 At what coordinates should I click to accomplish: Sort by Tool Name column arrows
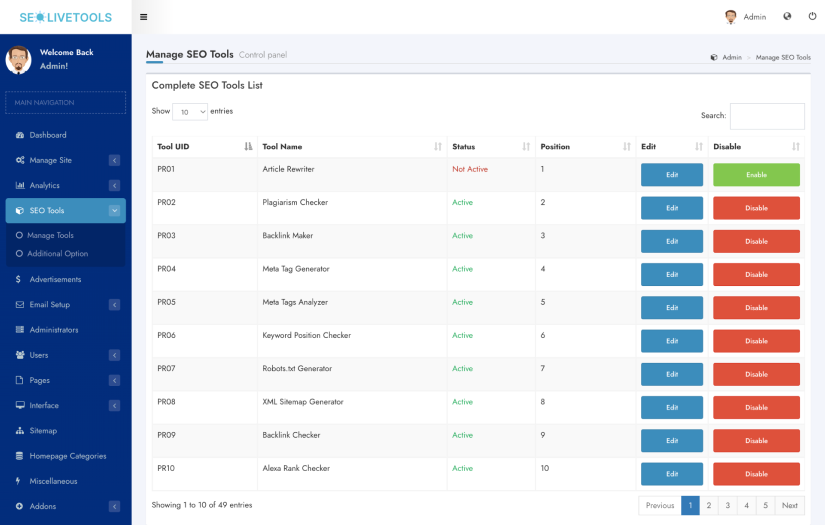coord(438,147)
